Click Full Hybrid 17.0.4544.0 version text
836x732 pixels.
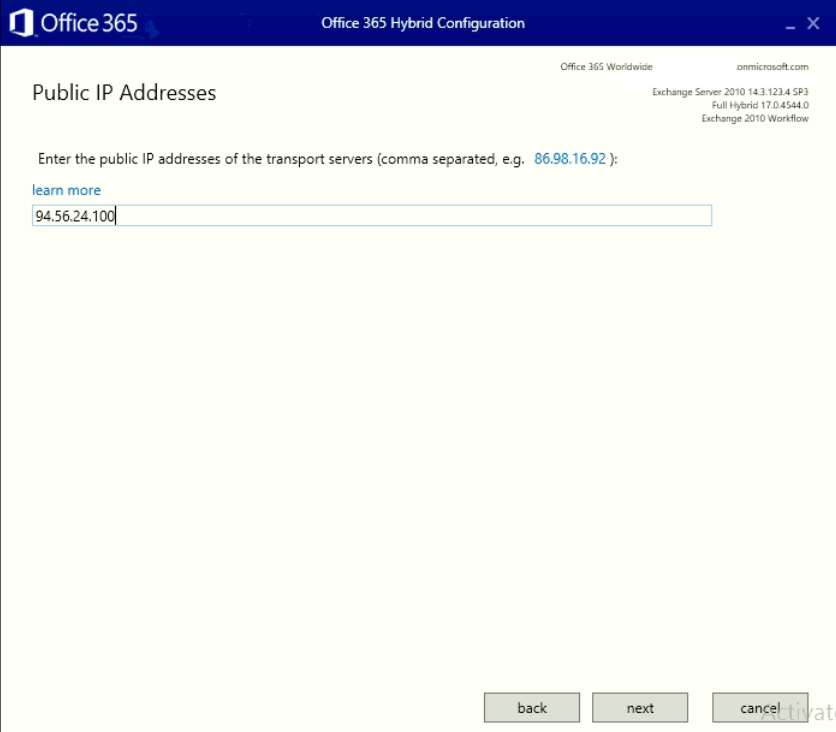coord(760,105)
